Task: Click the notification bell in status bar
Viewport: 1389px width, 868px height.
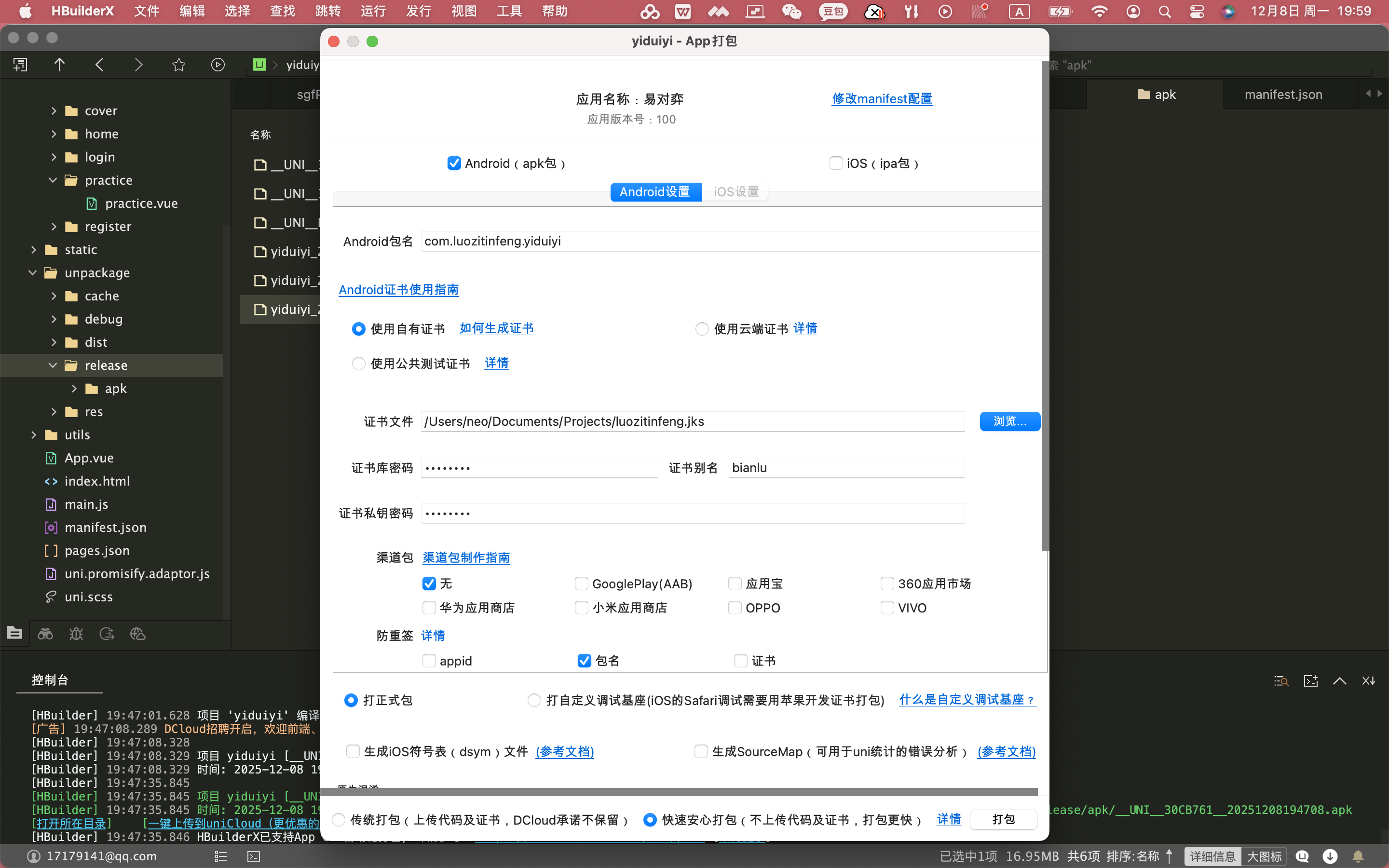Action: click(x=1358, y=856)
